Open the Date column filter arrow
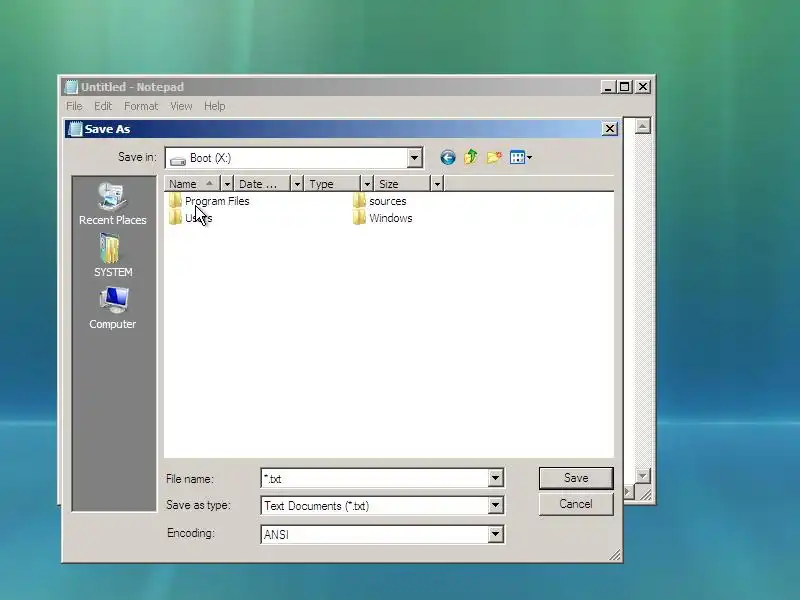The height and width of the screenshot is (600, 800). tap(297, 184)
